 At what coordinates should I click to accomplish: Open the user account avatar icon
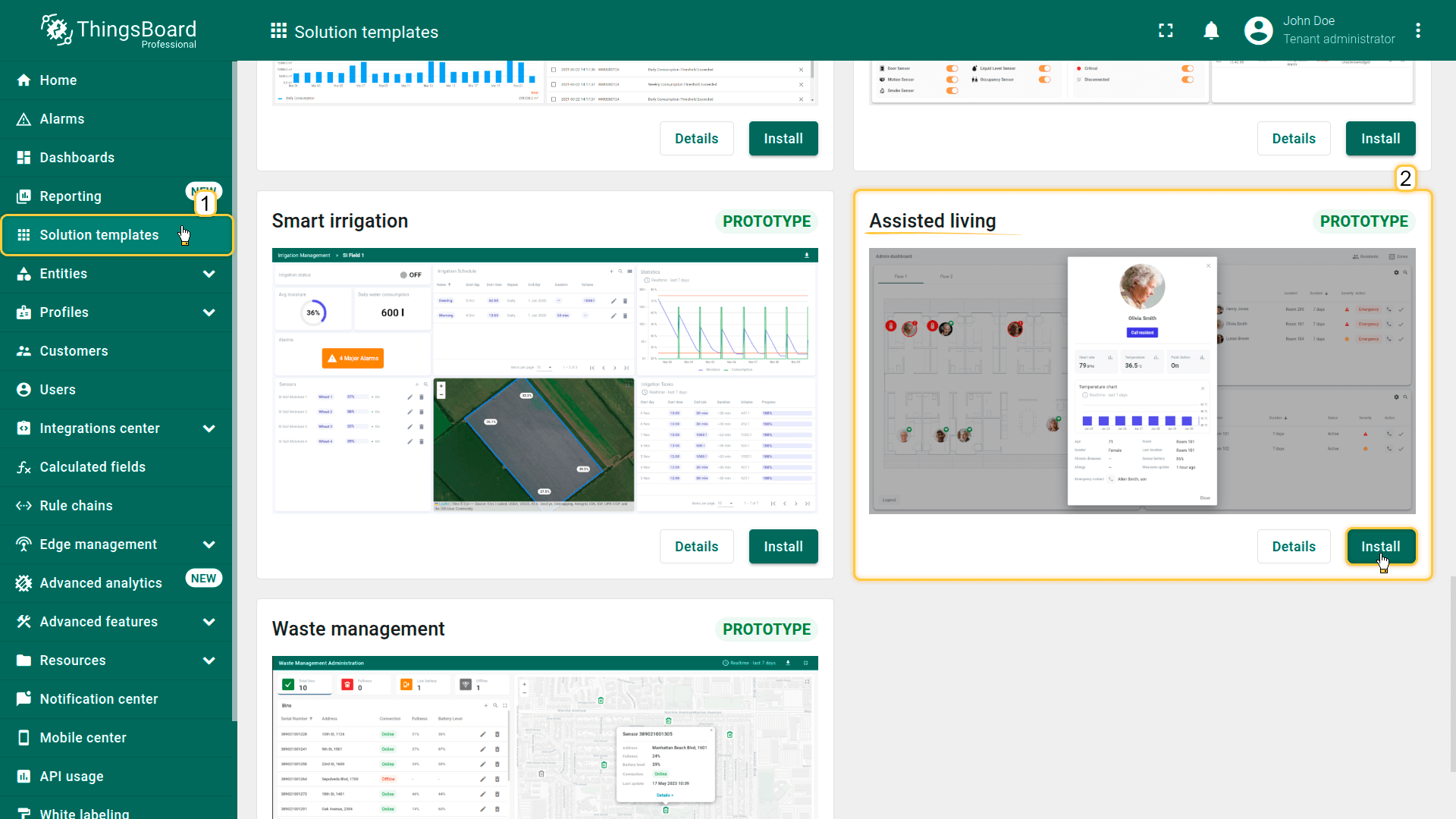click(x=1258, y=30)
